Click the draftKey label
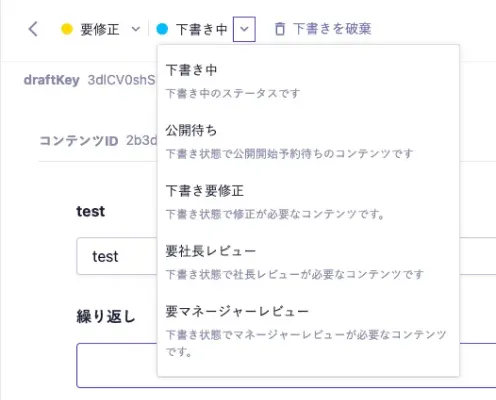 (52, 80)
